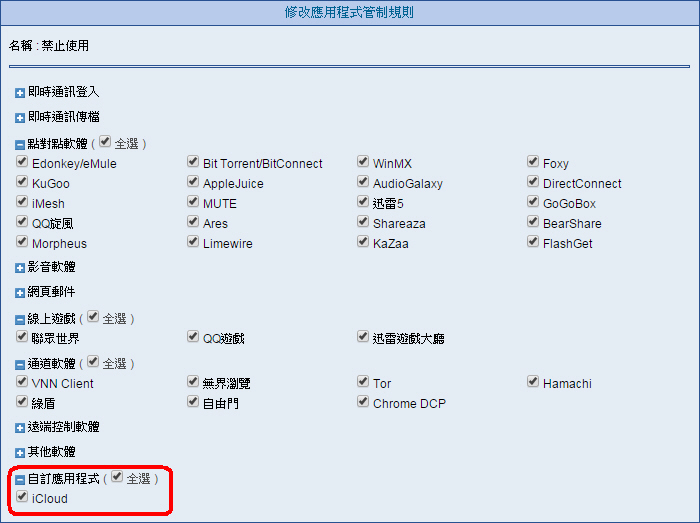Uncheck the Tor checkbox
The height and width of the screenshot is (523, 700).
point(363,381)
